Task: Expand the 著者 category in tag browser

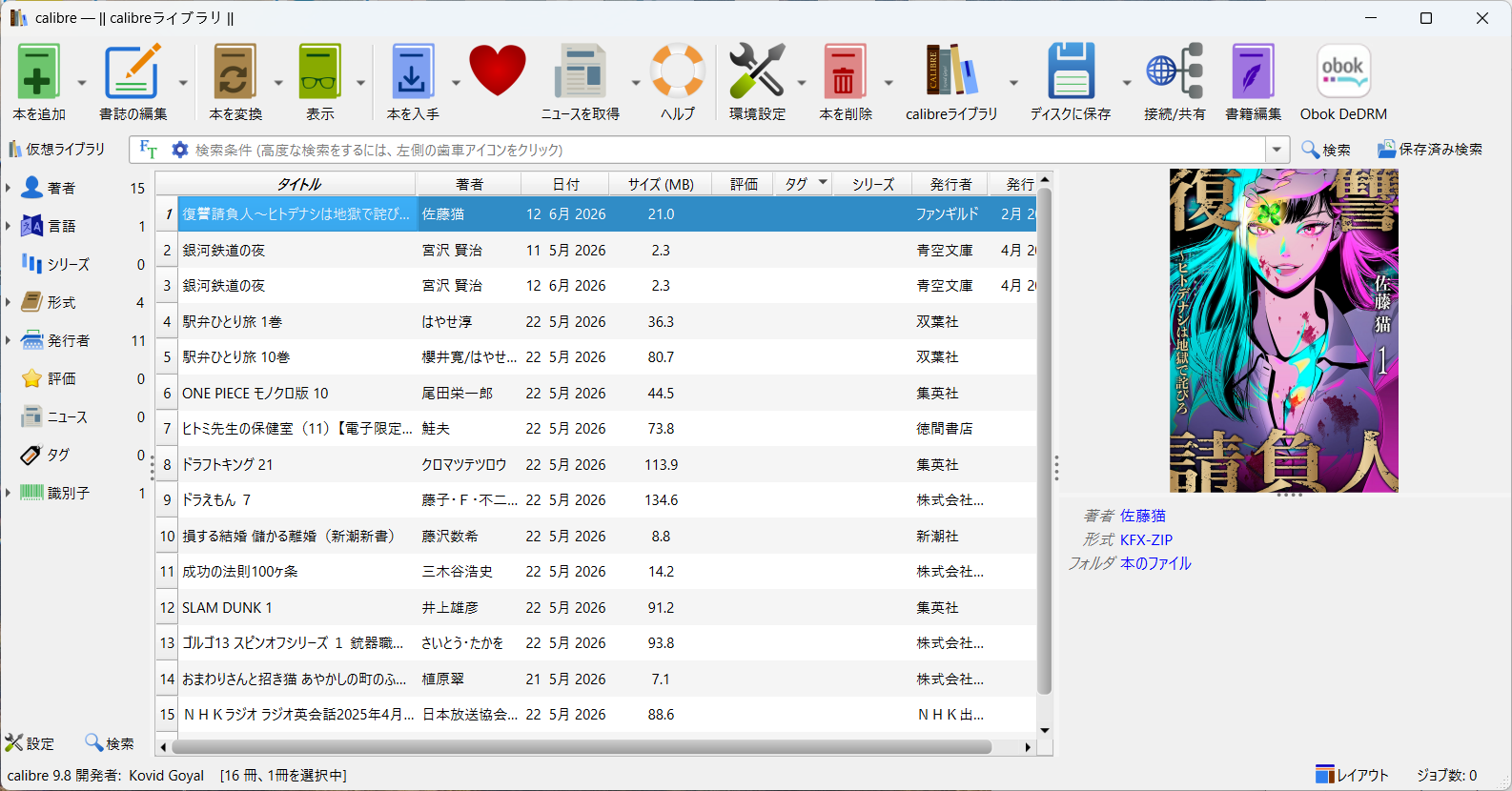Action: (8, 188)
